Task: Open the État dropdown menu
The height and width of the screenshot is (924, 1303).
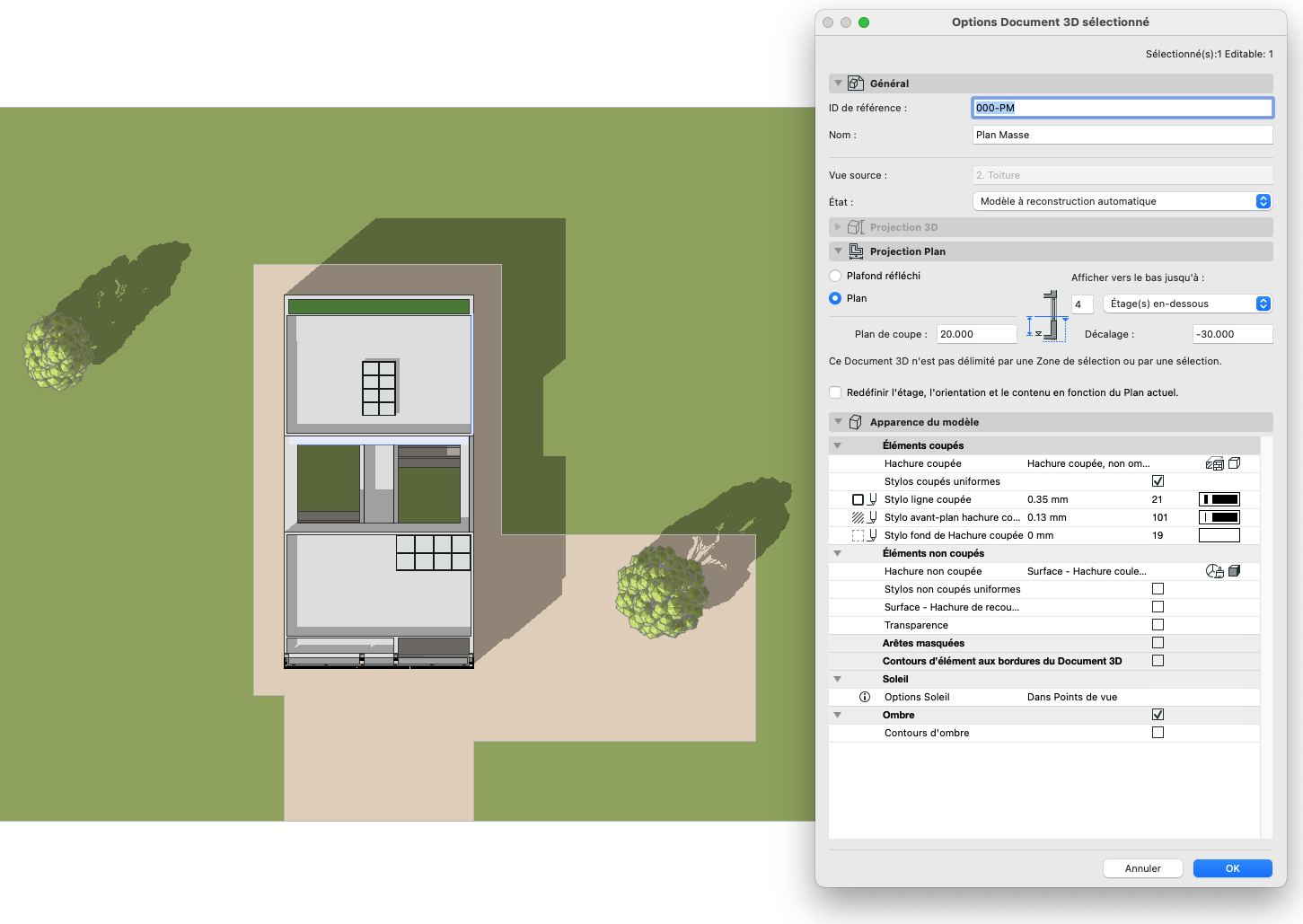Action: pos(1123,201)
